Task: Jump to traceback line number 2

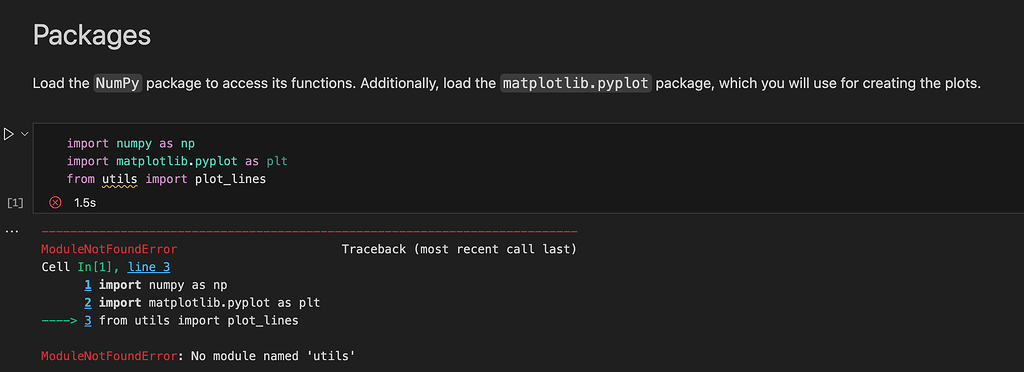Action: [x=88, y=303]
